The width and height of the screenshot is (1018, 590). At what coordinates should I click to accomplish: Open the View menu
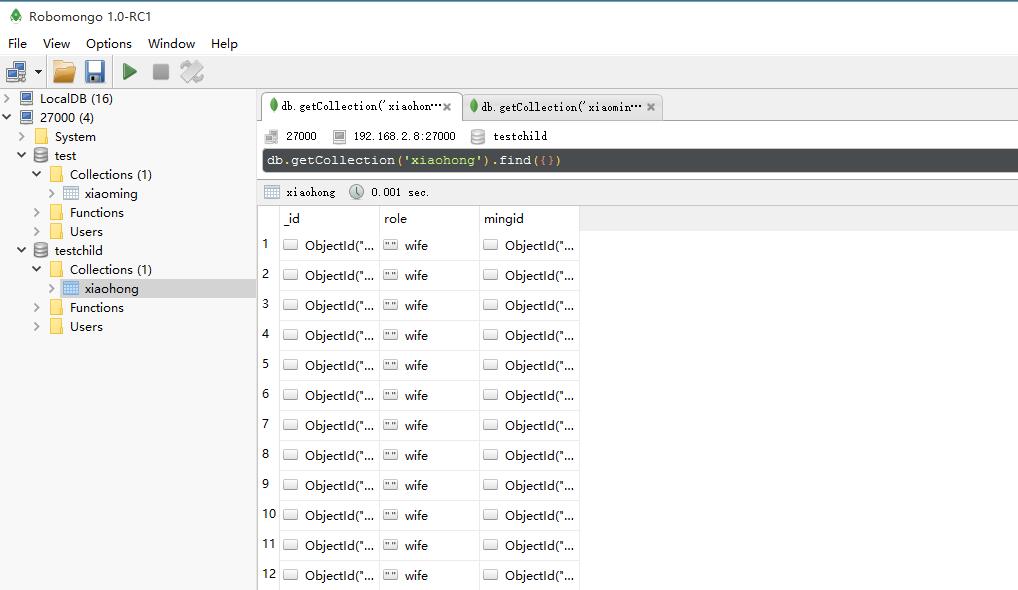56,43
